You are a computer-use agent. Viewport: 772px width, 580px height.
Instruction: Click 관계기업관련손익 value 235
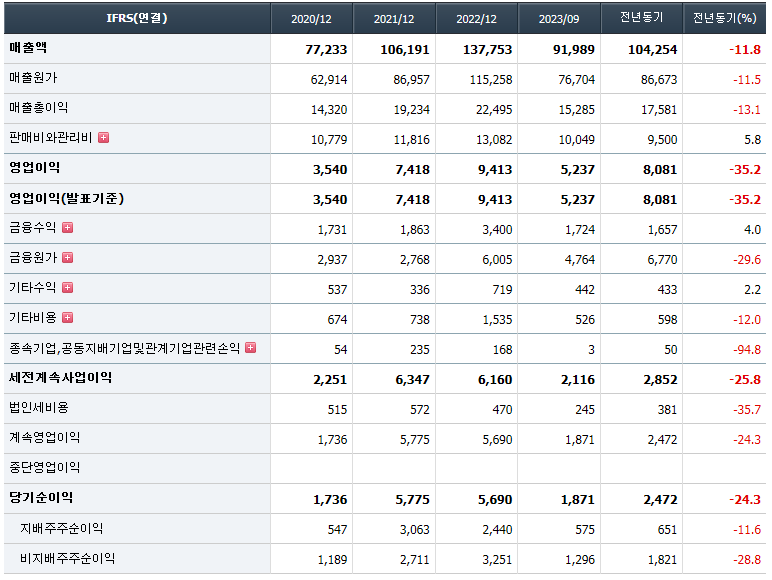click(x=419, y=350)
